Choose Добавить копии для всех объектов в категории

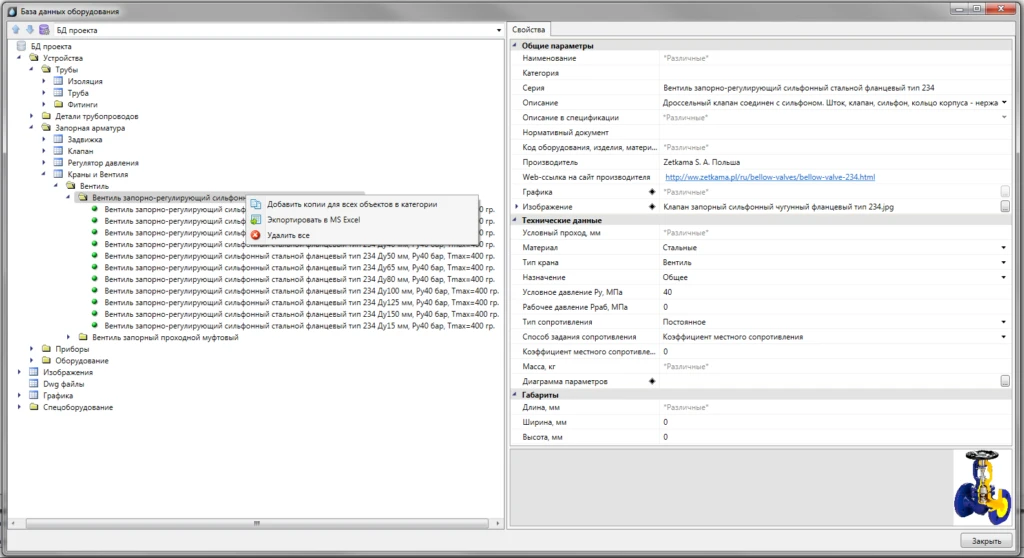point(351,204)
